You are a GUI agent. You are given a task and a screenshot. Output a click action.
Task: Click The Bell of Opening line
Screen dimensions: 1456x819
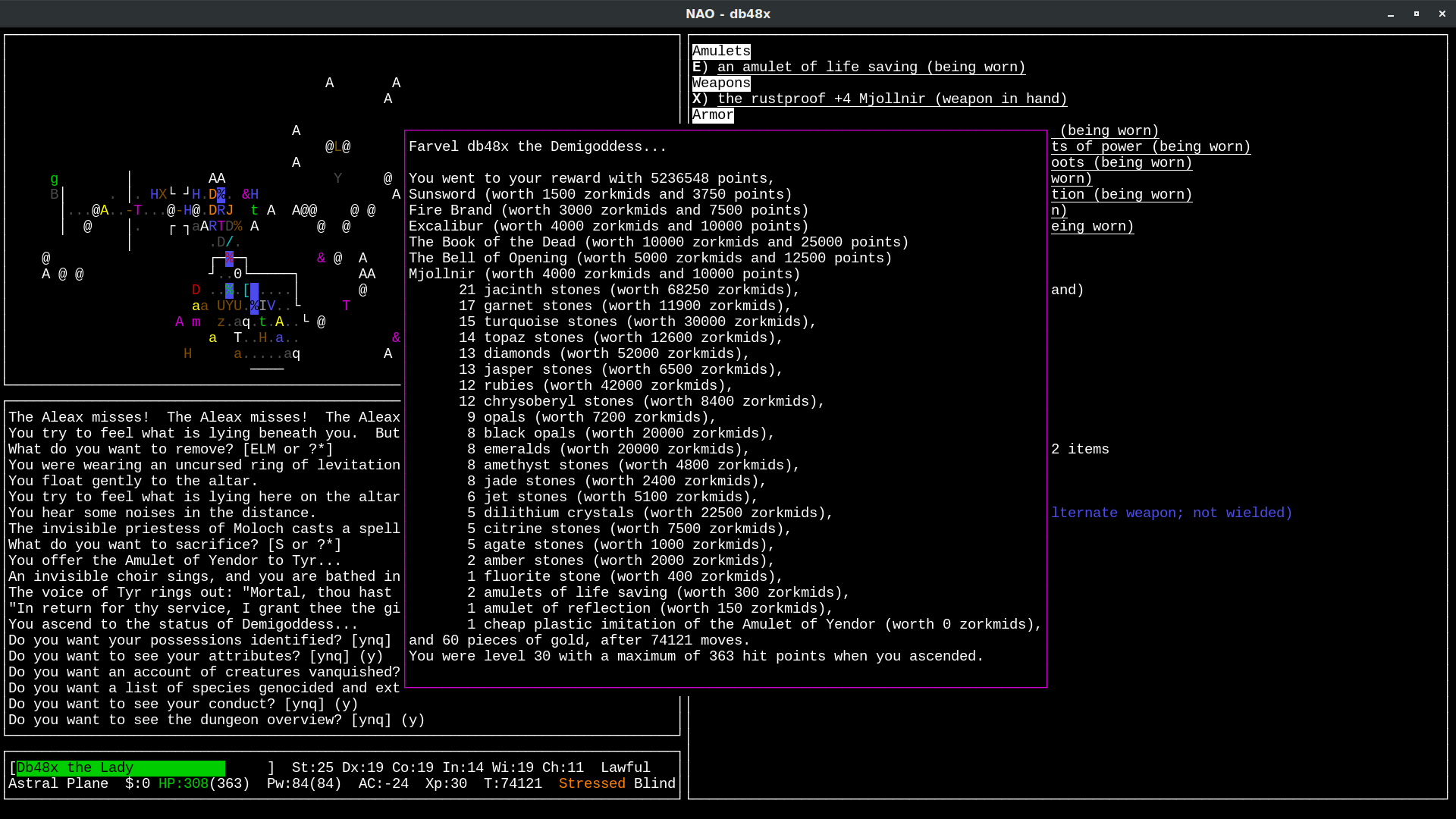pos(650,258)
